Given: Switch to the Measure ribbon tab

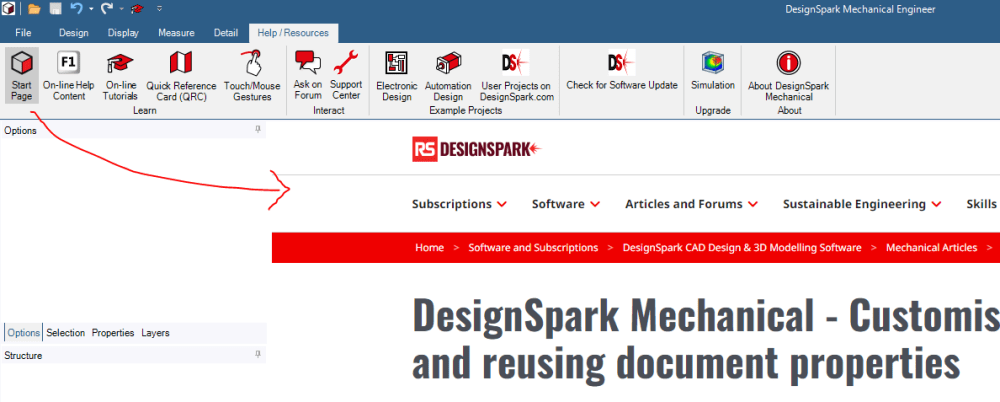Looking at the screenshot, I should point(176,33).
